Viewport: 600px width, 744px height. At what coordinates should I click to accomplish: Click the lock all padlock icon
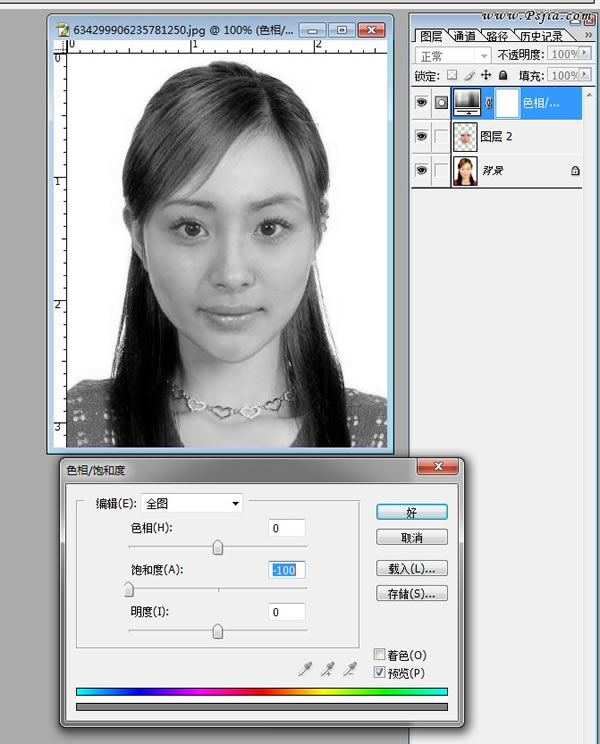tap(502, 75)
